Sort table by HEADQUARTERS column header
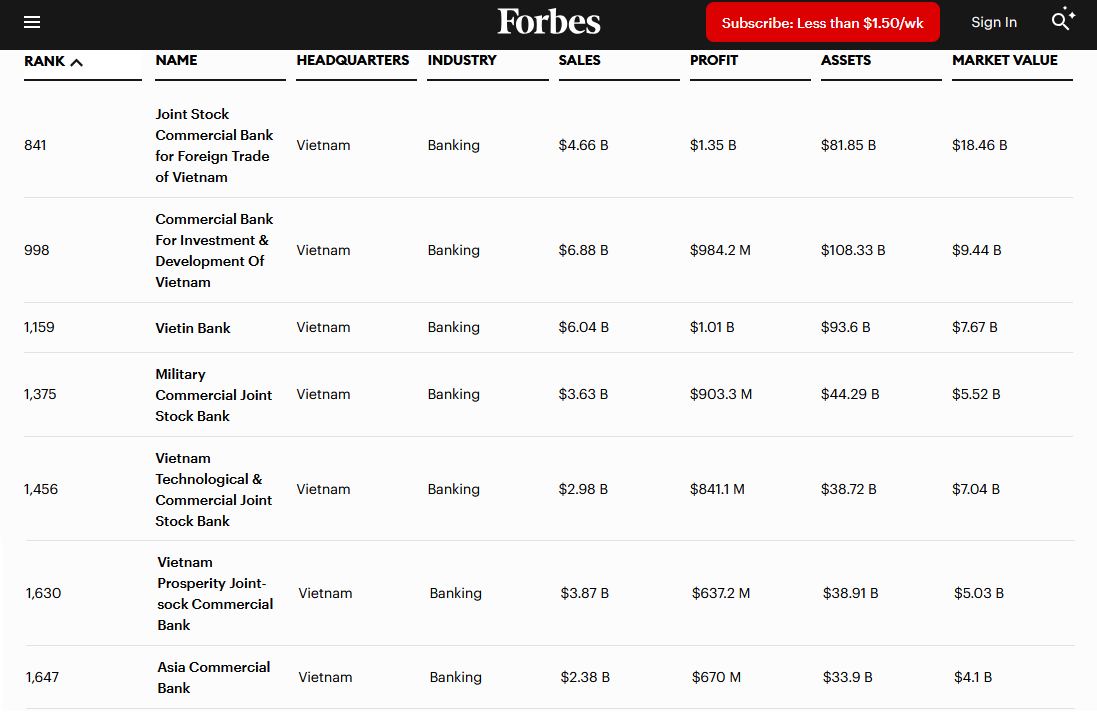Screen dimensions: 1097x714 coord(353,60)
